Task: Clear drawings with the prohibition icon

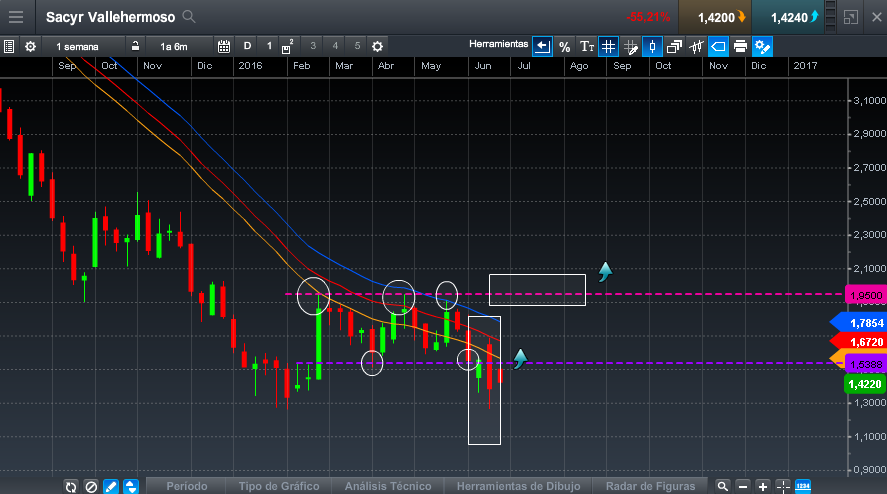Action: click(x=91, y=487)
